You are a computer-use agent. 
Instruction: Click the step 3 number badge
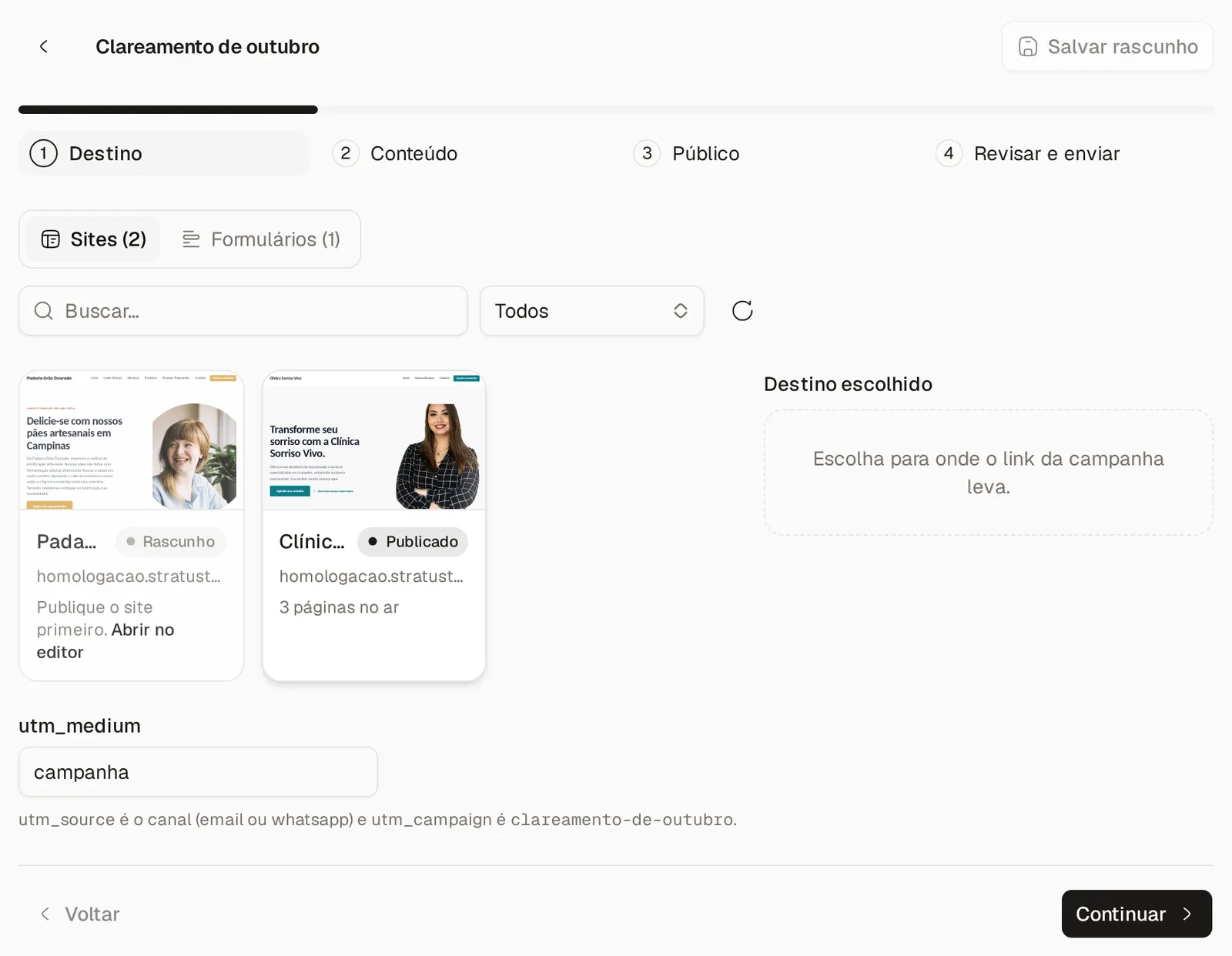647,154
